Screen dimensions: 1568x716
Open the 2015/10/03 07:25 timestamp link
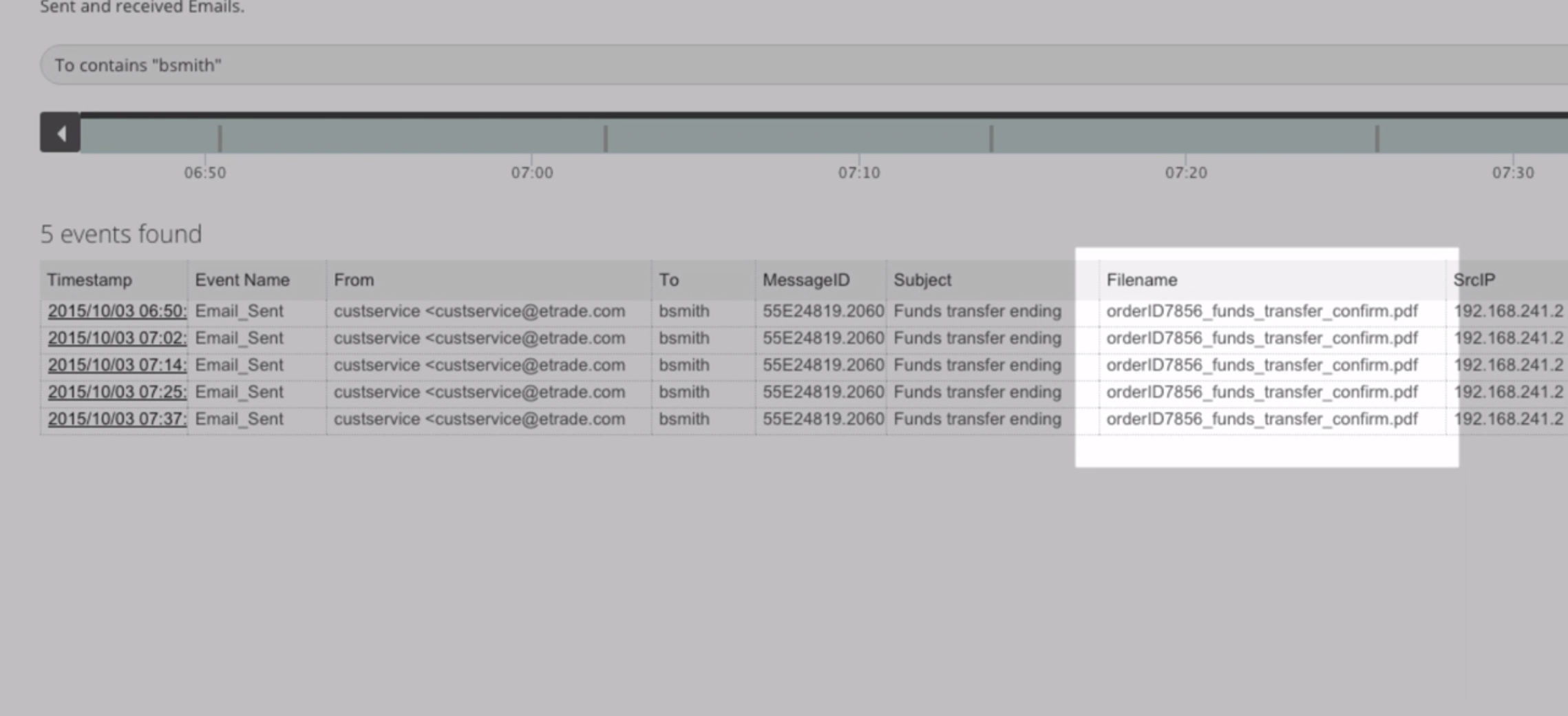117,392
